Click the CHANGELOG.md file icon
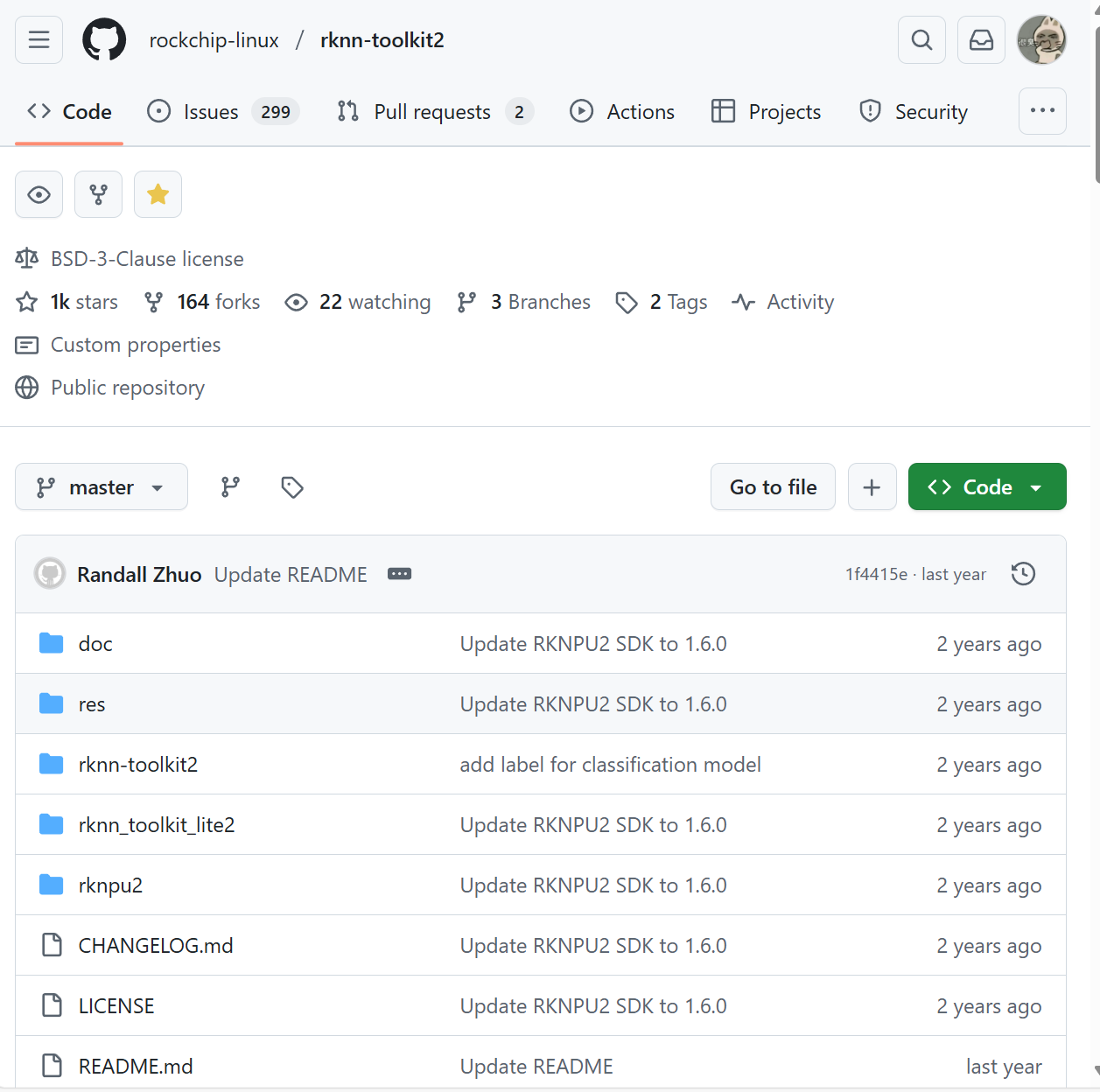Screen dimensions: 1100x1092 click(x=53, y=945)
